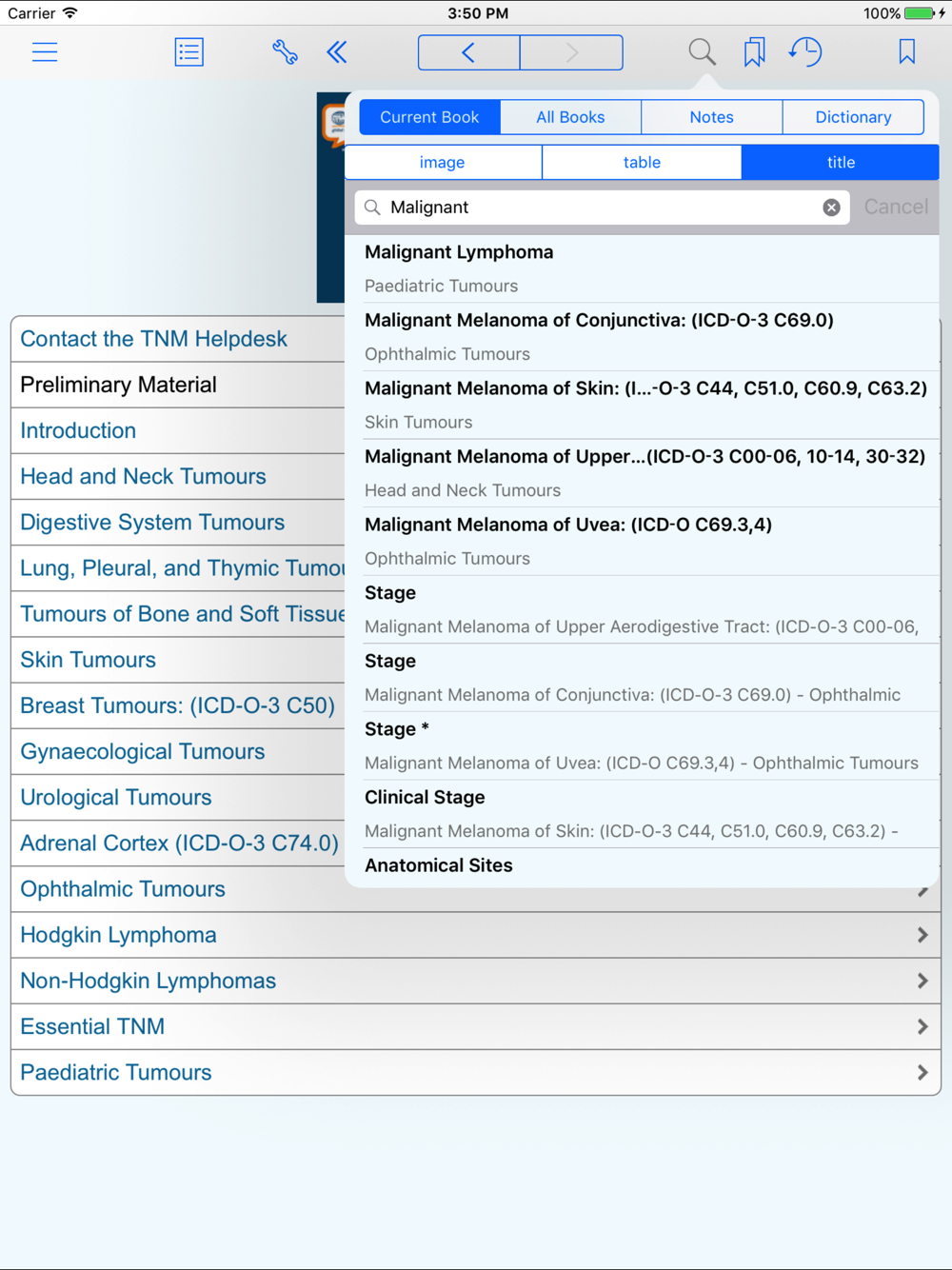This screenshot has height=1270, width=952.
Task: Open Essential TNM chapter
Action: 476,1026
